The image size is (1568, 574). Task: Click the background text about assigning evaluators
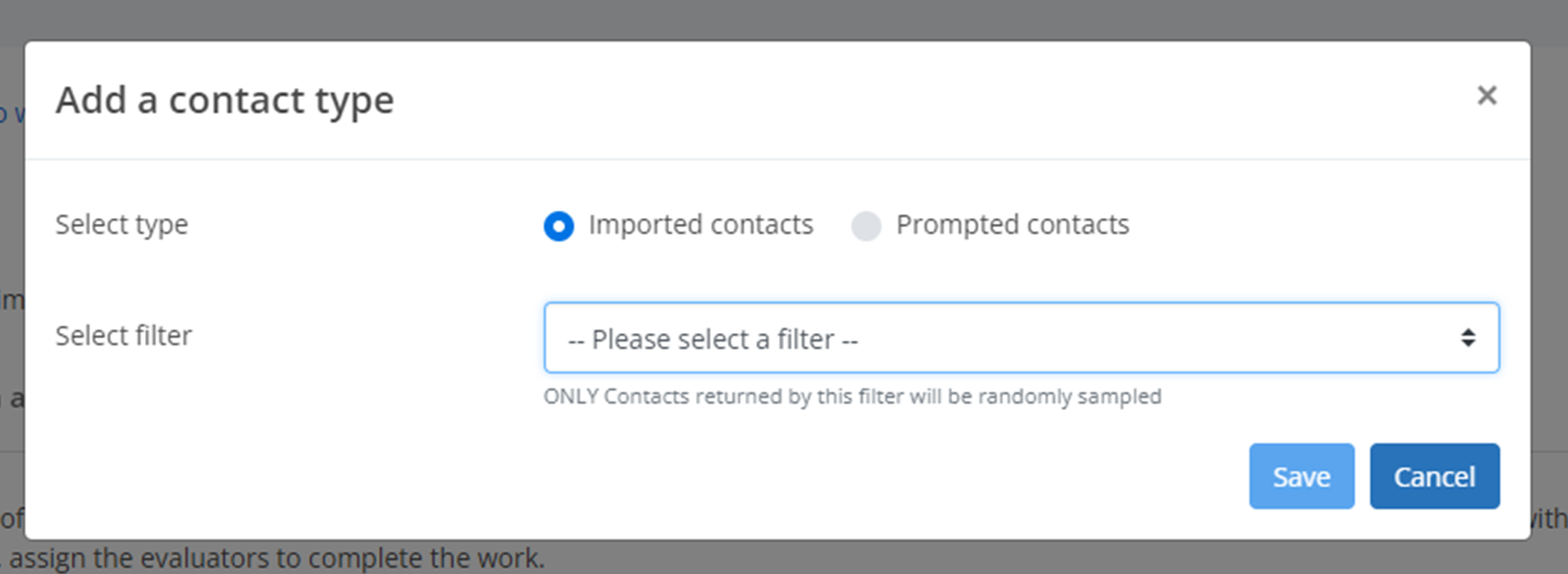(273, 558)
